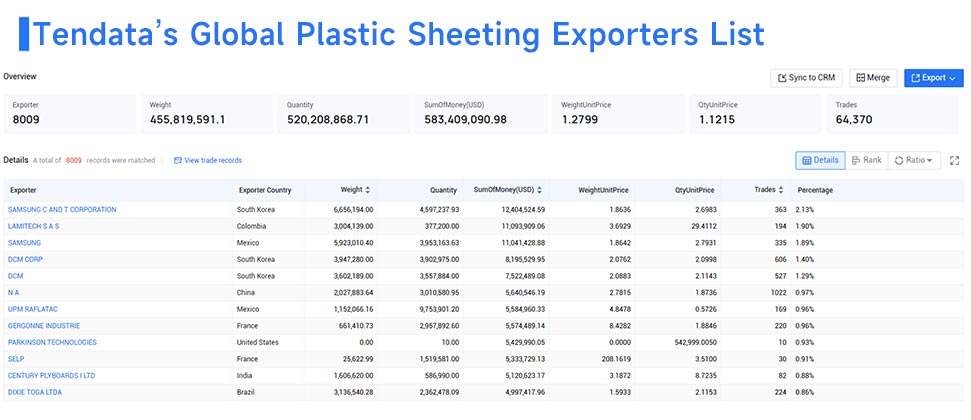Open the N A exporter link

[14, 292]
